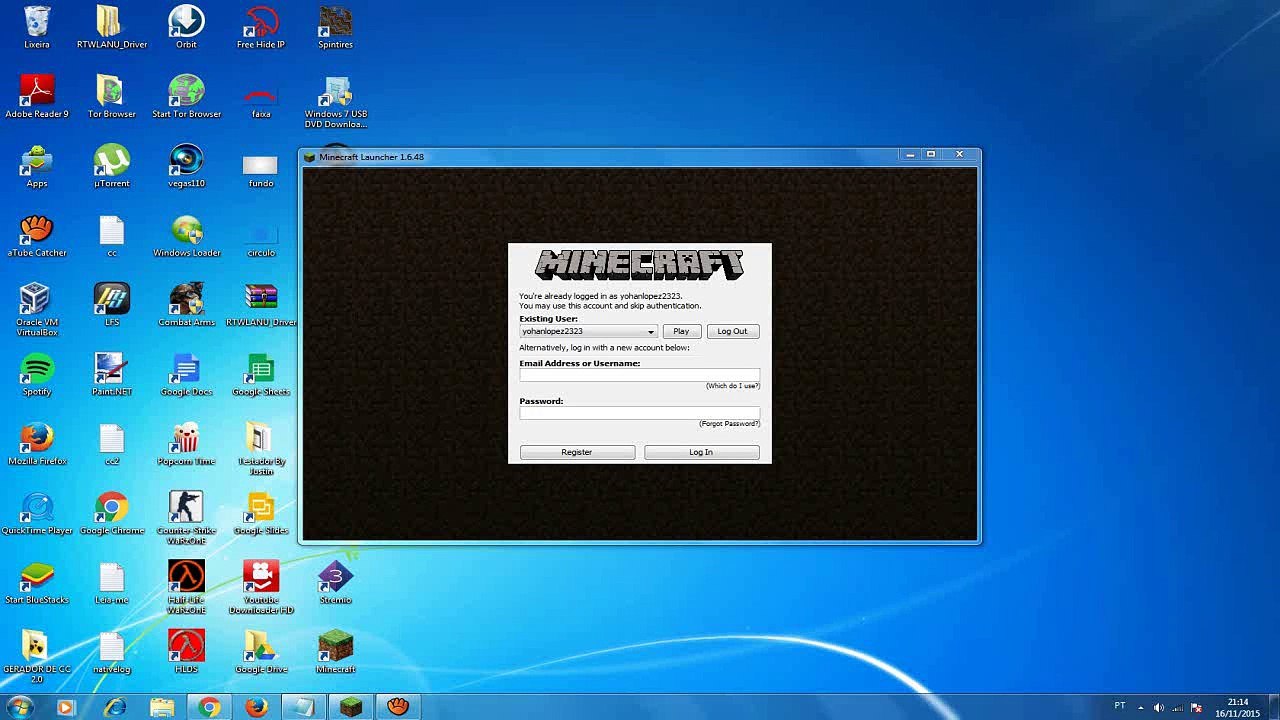This screenshot has height=720, width=1280.
Task: Open the Testador By Justin icon
Action: (261, 439)
